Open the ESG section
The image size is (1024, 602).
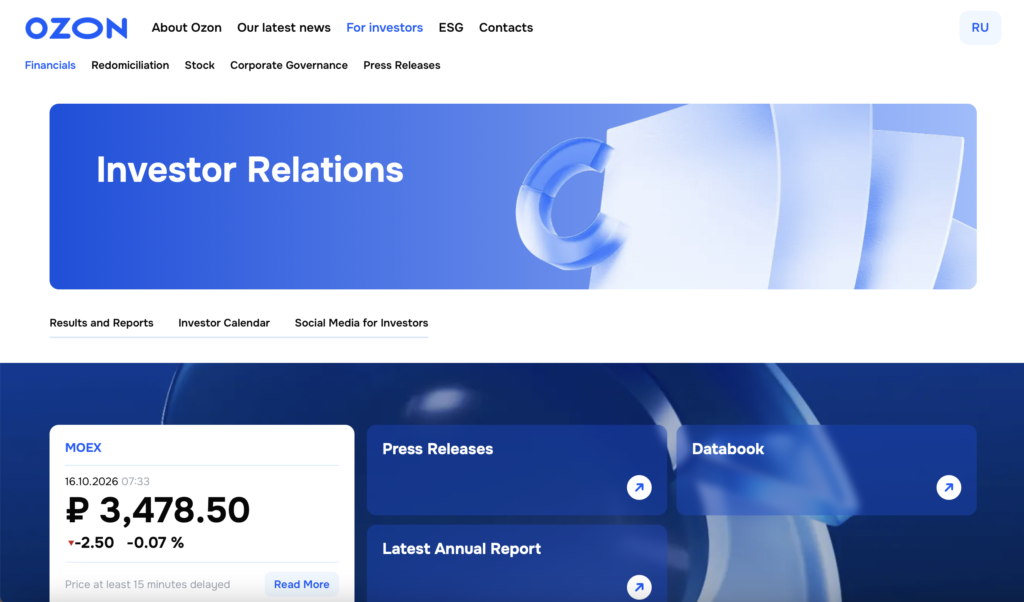451,27
